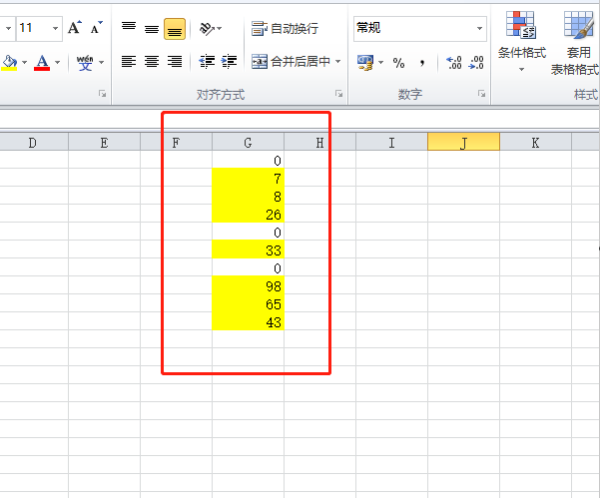Align cell text to the left

tap(129, 62)
